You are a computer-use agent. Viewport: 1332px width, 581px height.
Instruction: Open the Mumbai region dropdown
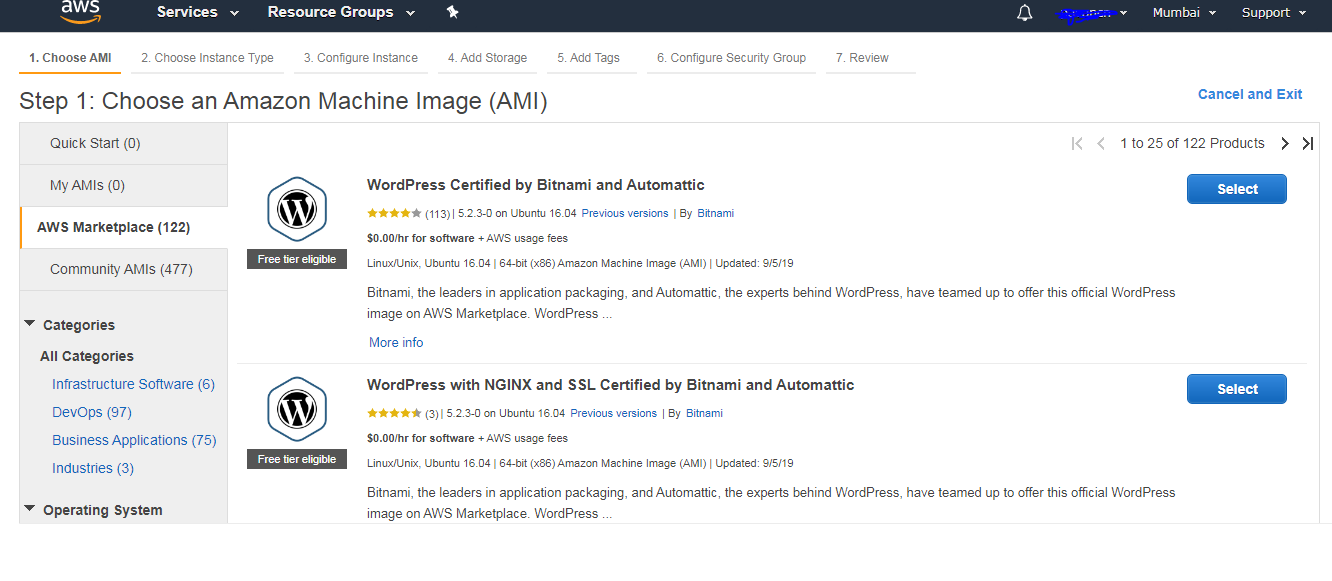[x=1184, y=13]
